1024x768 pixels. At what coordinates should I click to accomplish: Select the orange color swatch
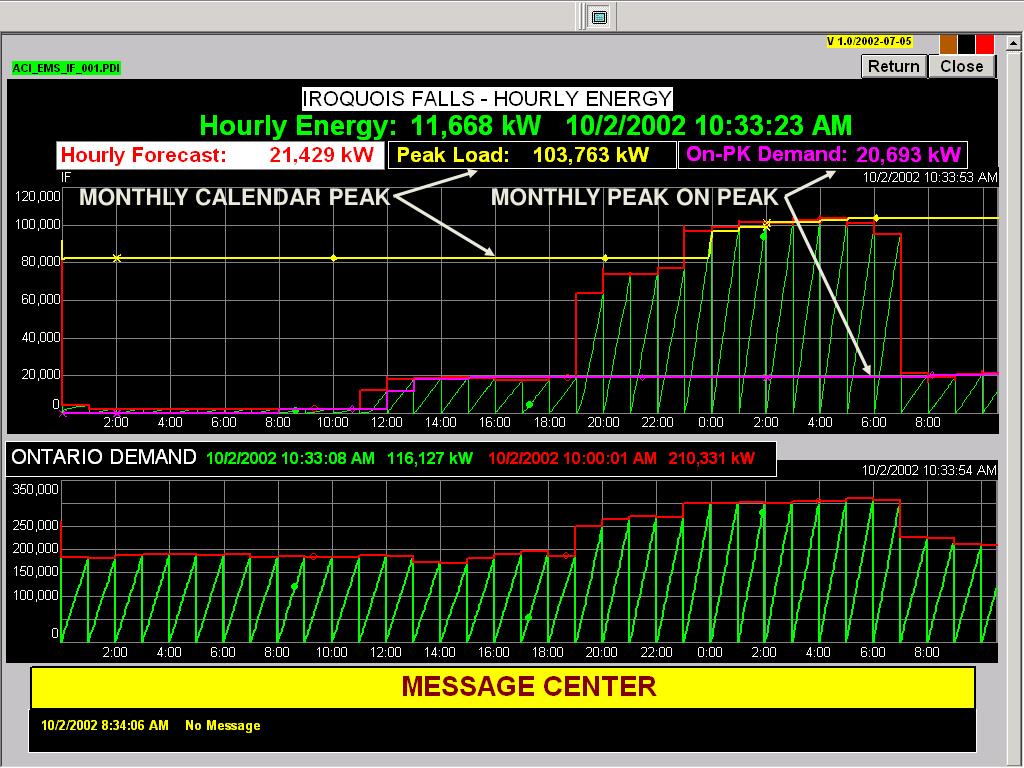(948, 44)
